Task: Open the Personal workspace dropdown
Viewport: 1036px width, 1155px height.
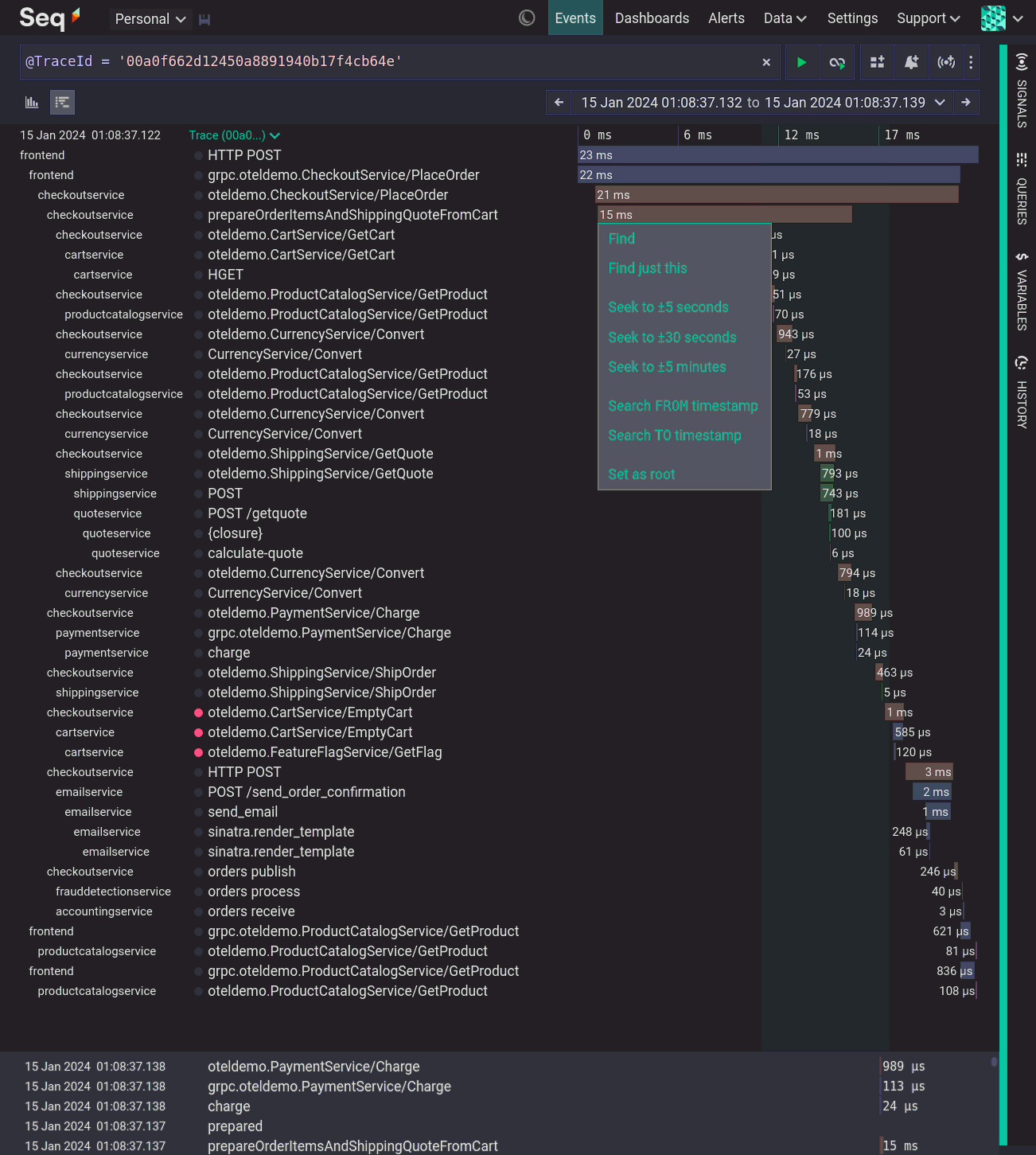Action: coord(150,19)
